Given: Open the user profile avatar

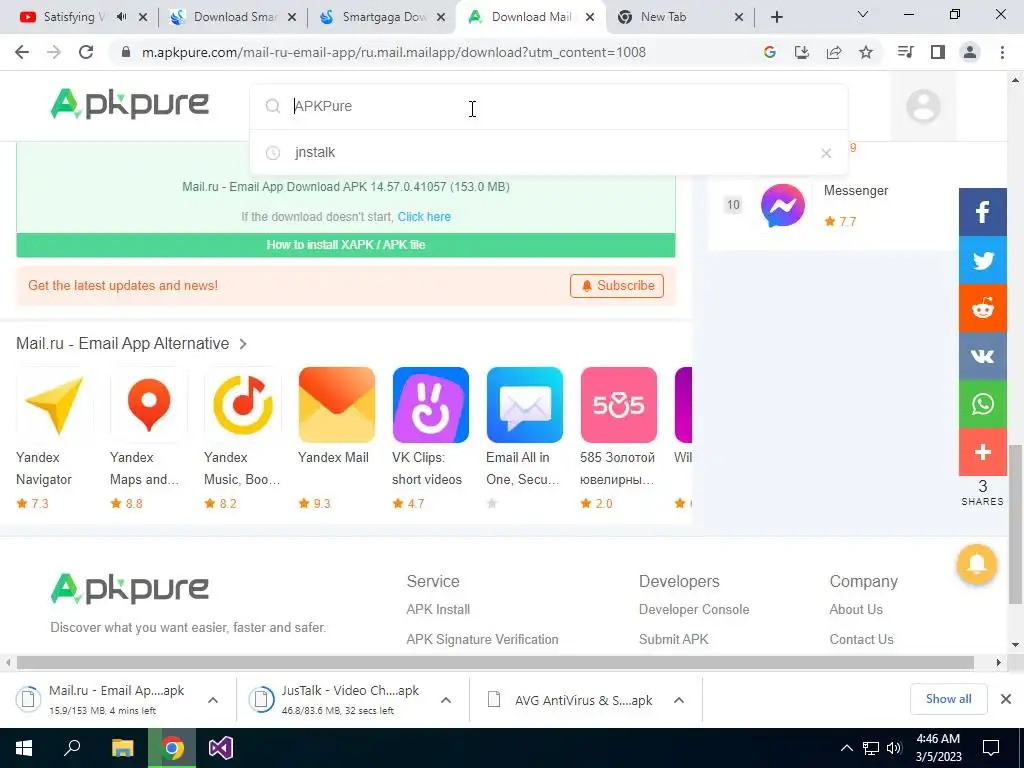Looking at the screenshot, I should (x=923, y=106).
